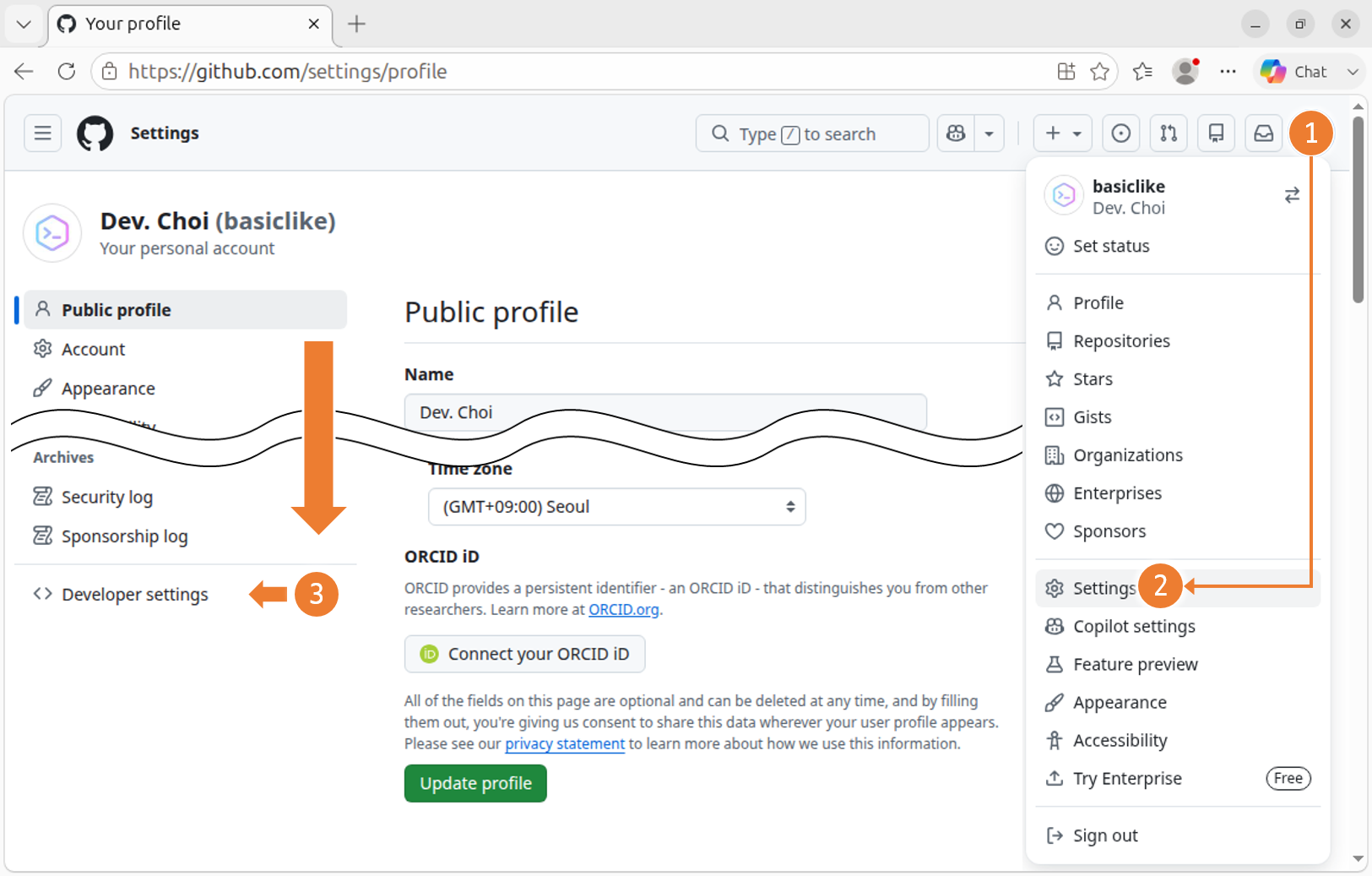
Task: Click the Update profile button
Action: click(x=475, y=783)
